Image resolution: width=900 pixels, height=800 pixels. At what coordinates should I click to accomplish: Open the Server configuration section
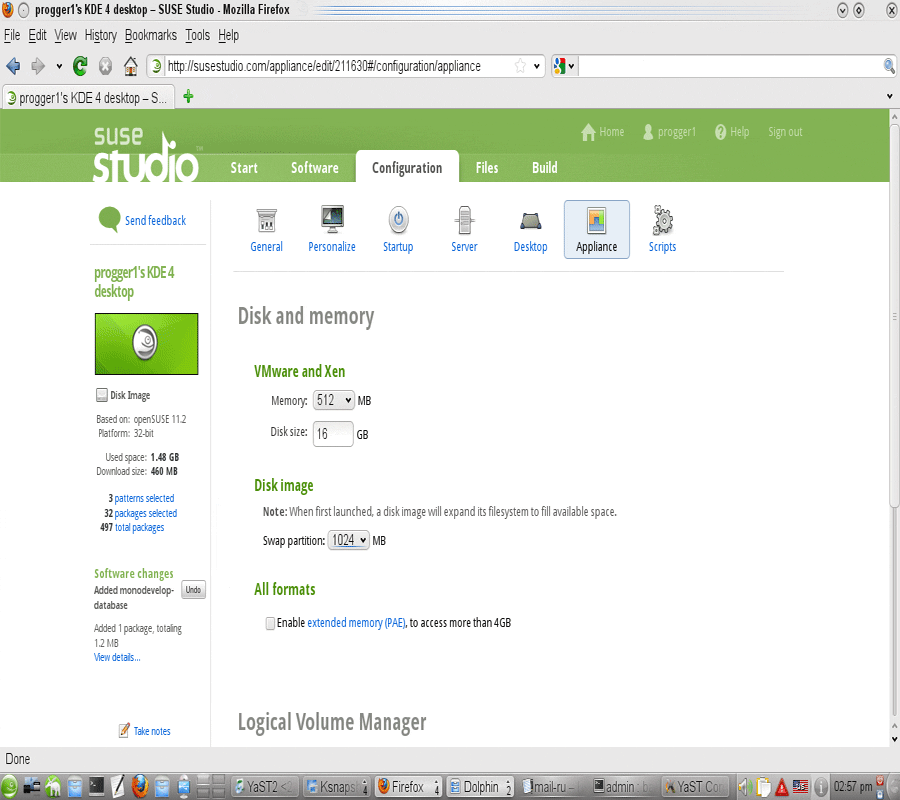(464, 230)
